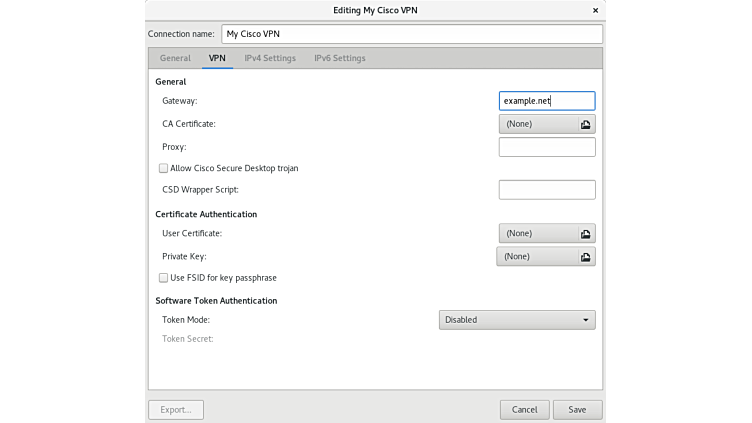Click the Cancel button
Image resolution: width=752 pixels, height=423 pixels.
pos(524,409)
